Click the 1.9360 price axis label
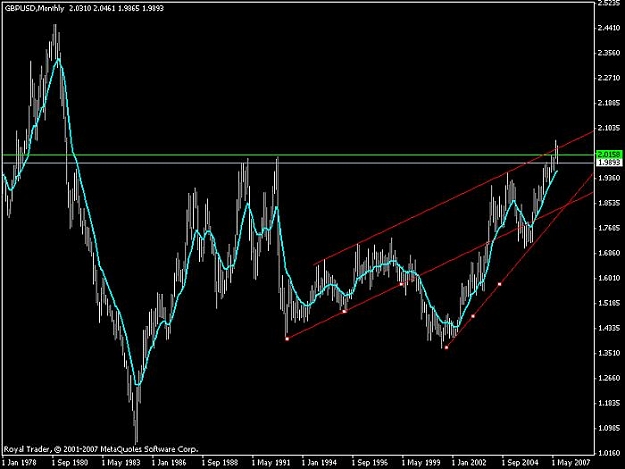Image resolution: width=625 pixels, height=469 pixels. (609, 178)
